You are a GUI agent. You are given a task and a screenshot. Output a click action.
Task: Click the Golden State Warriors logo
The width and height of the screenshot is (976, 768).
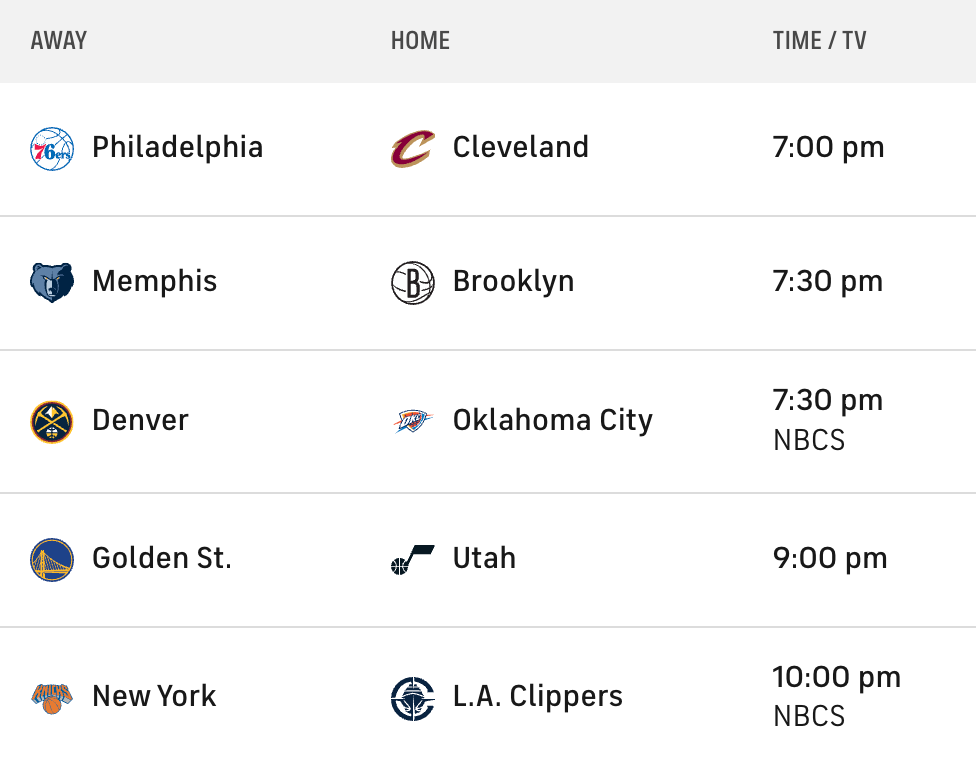(52, 559)
